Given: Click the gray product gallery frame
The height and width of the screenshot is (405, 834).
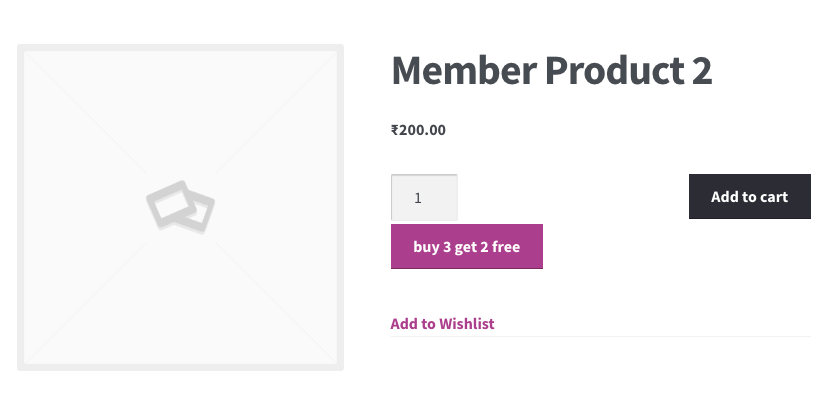Looking at the screenshot, I should point(180,208).
